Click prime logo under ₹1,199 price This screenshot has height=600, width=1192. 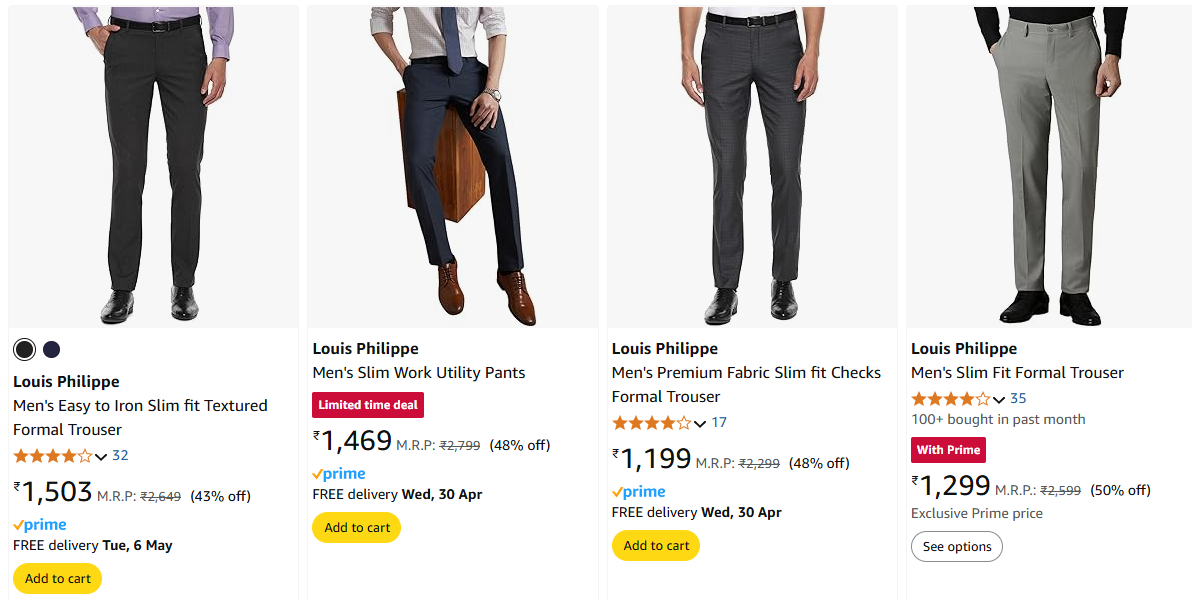pos(638,492)
